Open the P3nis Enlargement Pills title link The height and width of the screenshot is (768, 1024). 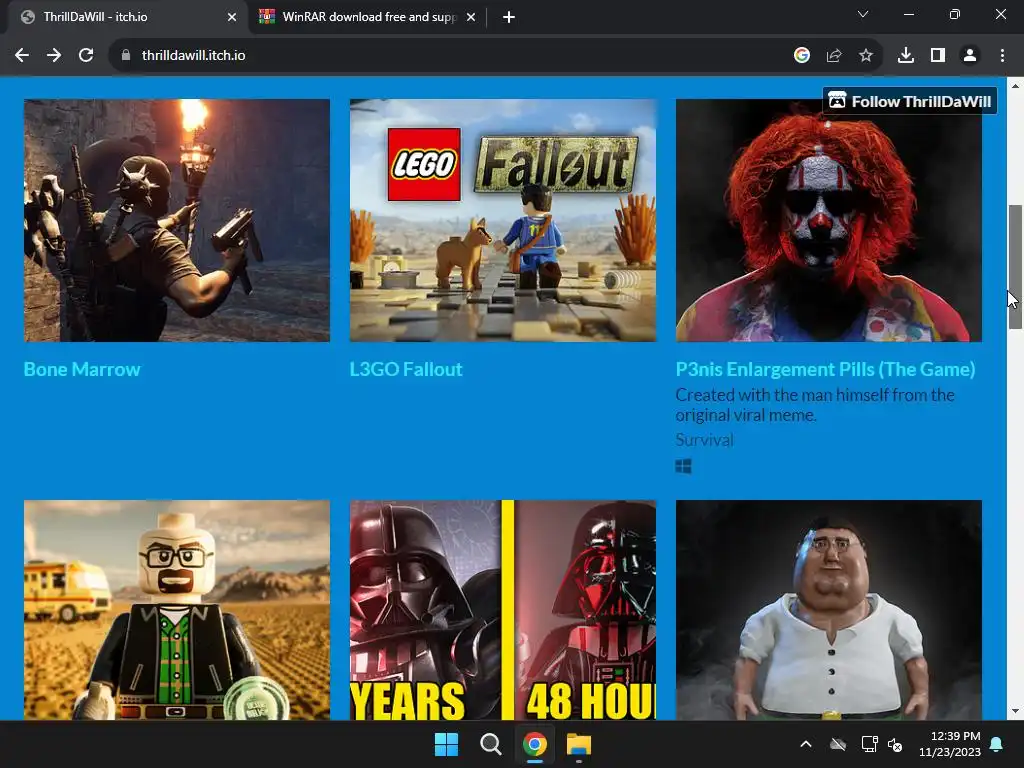pos(825,370)
